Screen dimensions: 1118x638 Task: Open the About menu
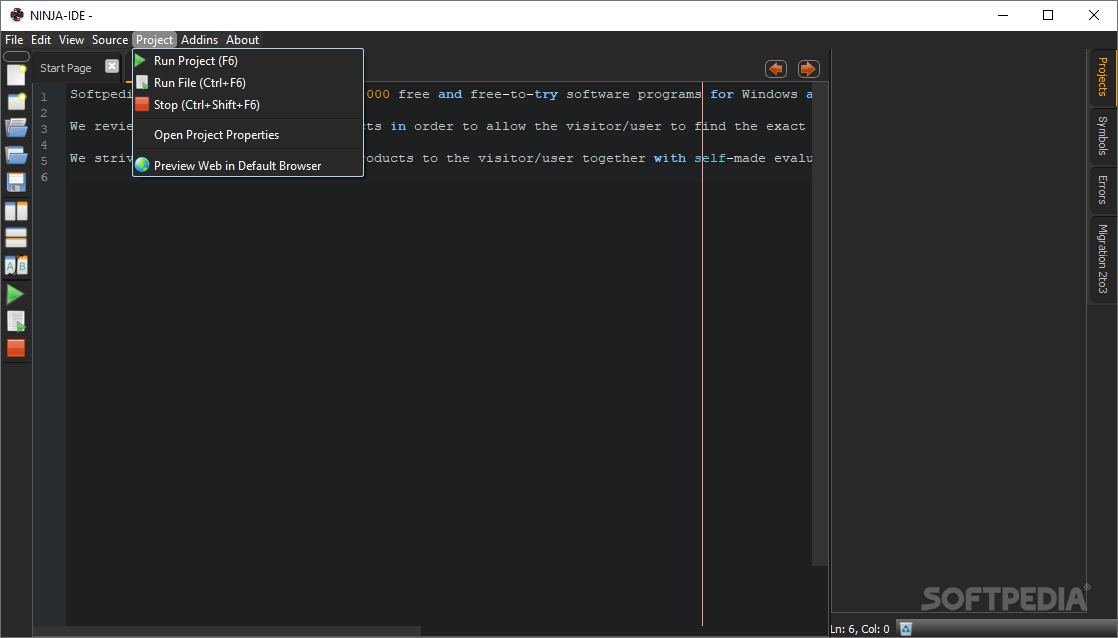[x=242, y=40]
